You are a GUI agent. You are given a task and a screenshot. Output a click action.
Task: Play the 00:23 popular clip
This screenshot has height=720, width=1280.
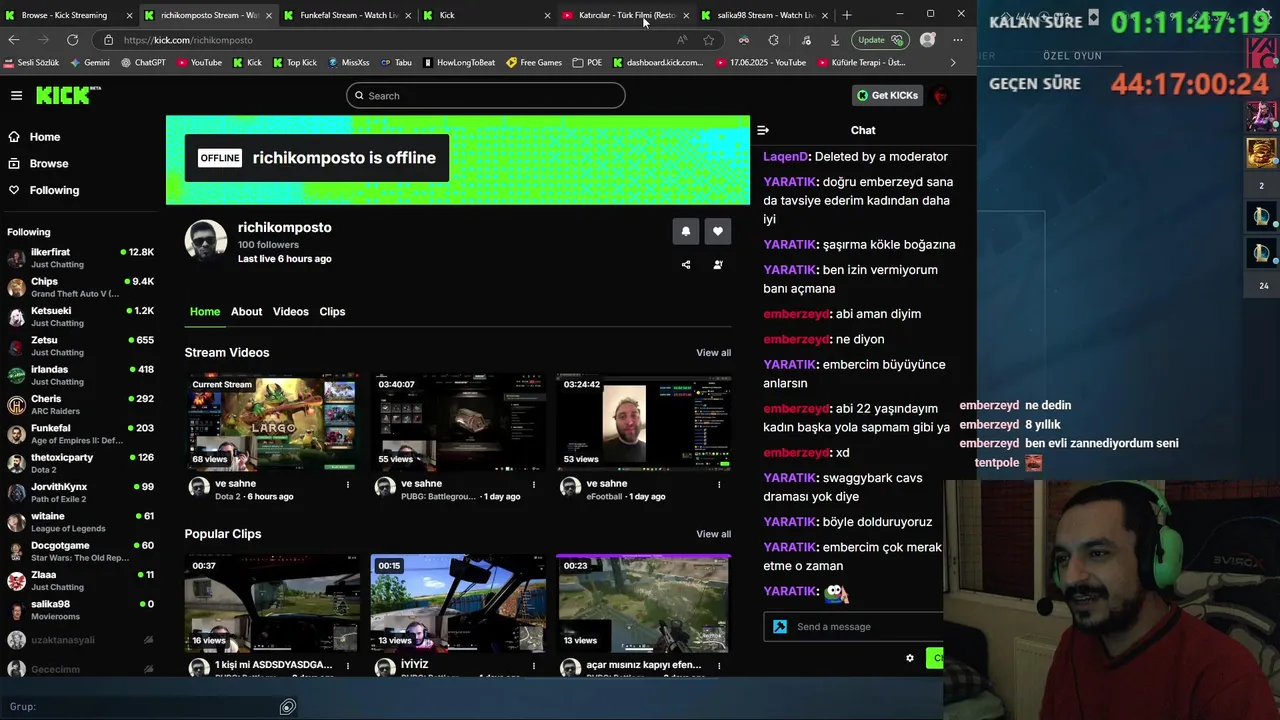tap(644, 603)
